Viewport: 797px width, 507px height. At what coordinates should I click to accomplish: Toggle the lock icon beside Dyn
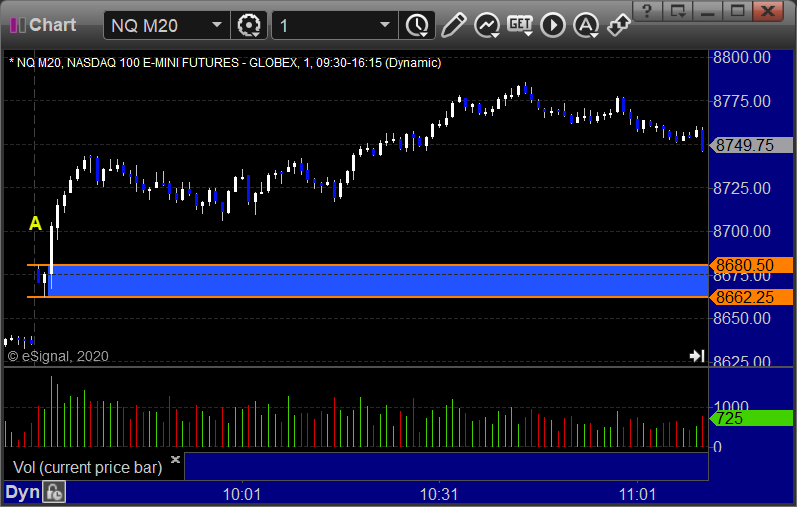click(54, 492)
